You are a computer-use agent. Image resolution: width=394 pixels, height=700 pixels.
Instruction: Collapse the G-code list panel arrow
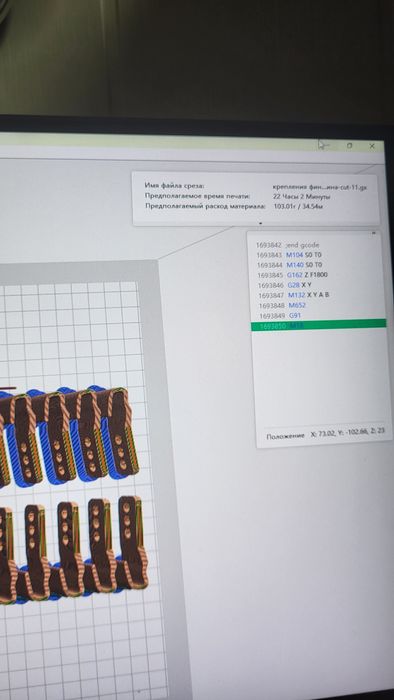(373, 233)
